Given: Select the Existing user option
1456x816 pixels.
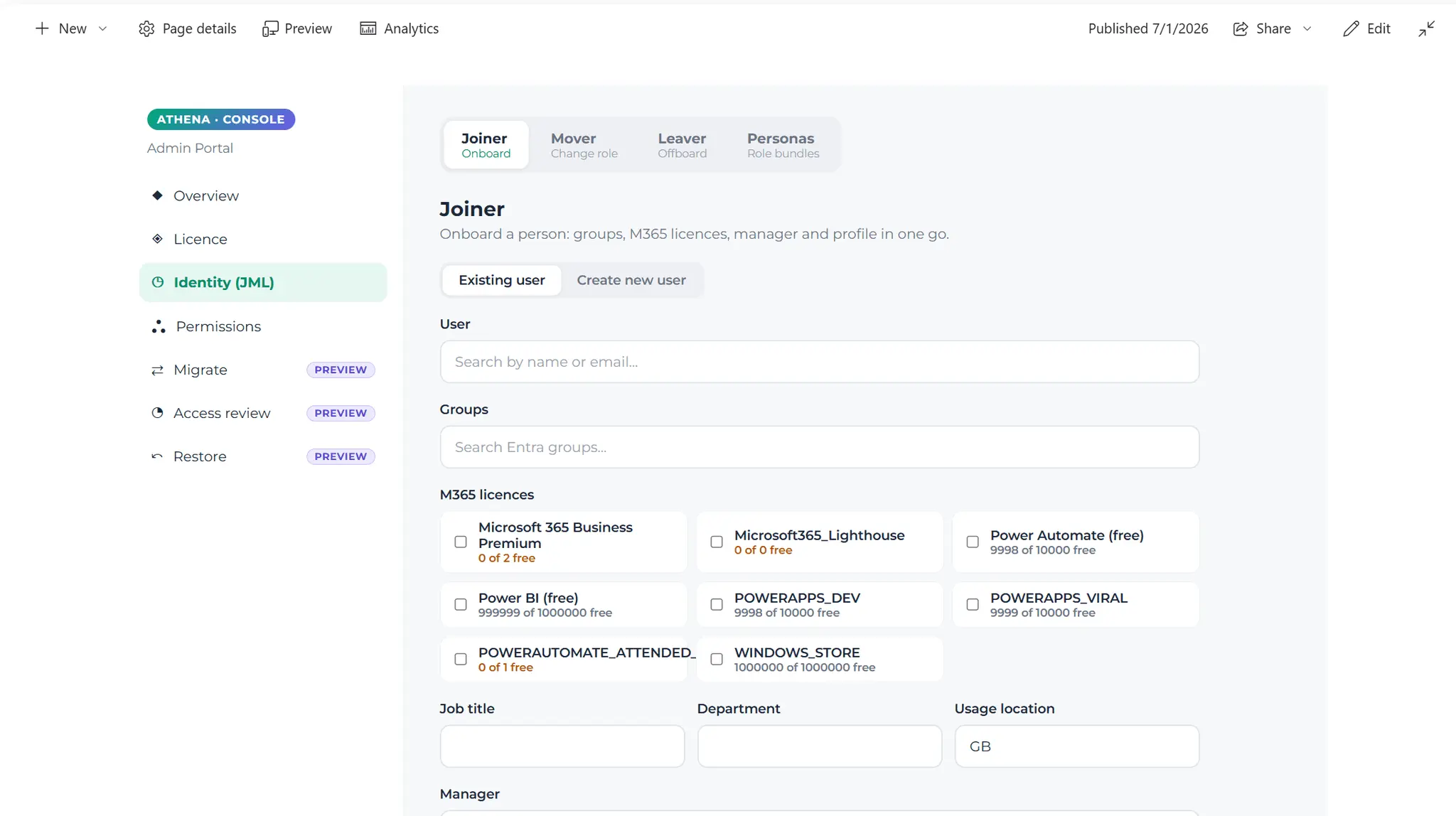Looking at the screenshot, I should (x=502, y=280).
